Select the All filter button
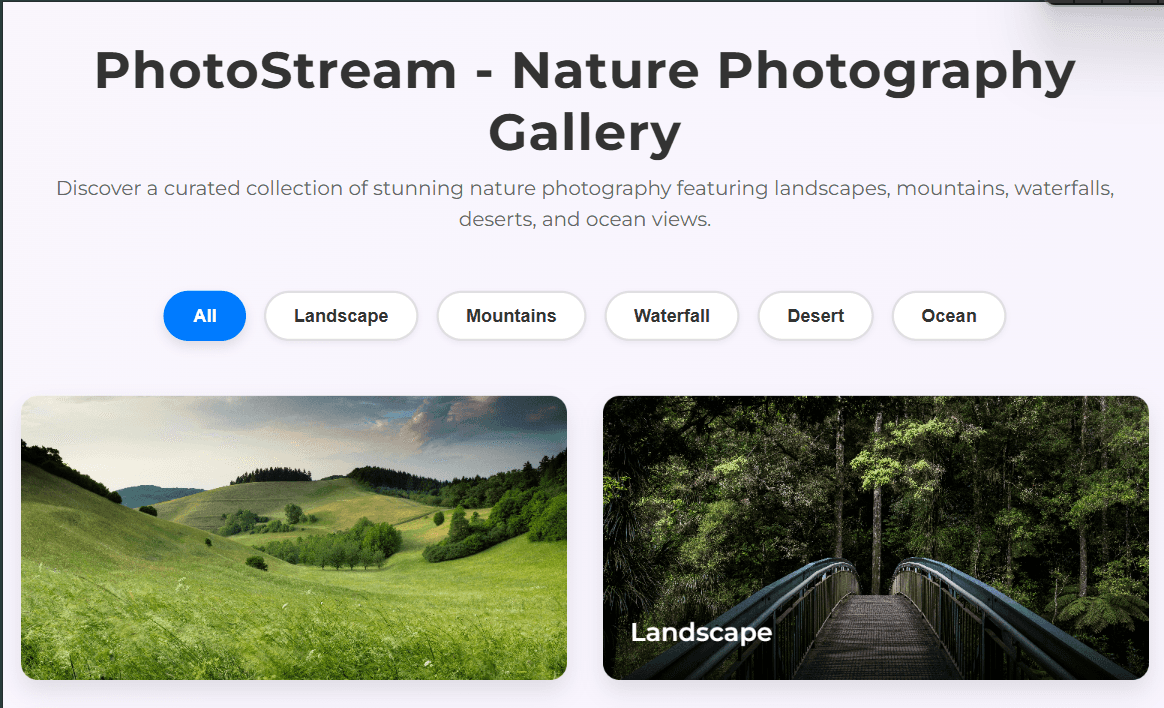The width and height of the screenshot is (1164, 708). click(x=204, y=315)
